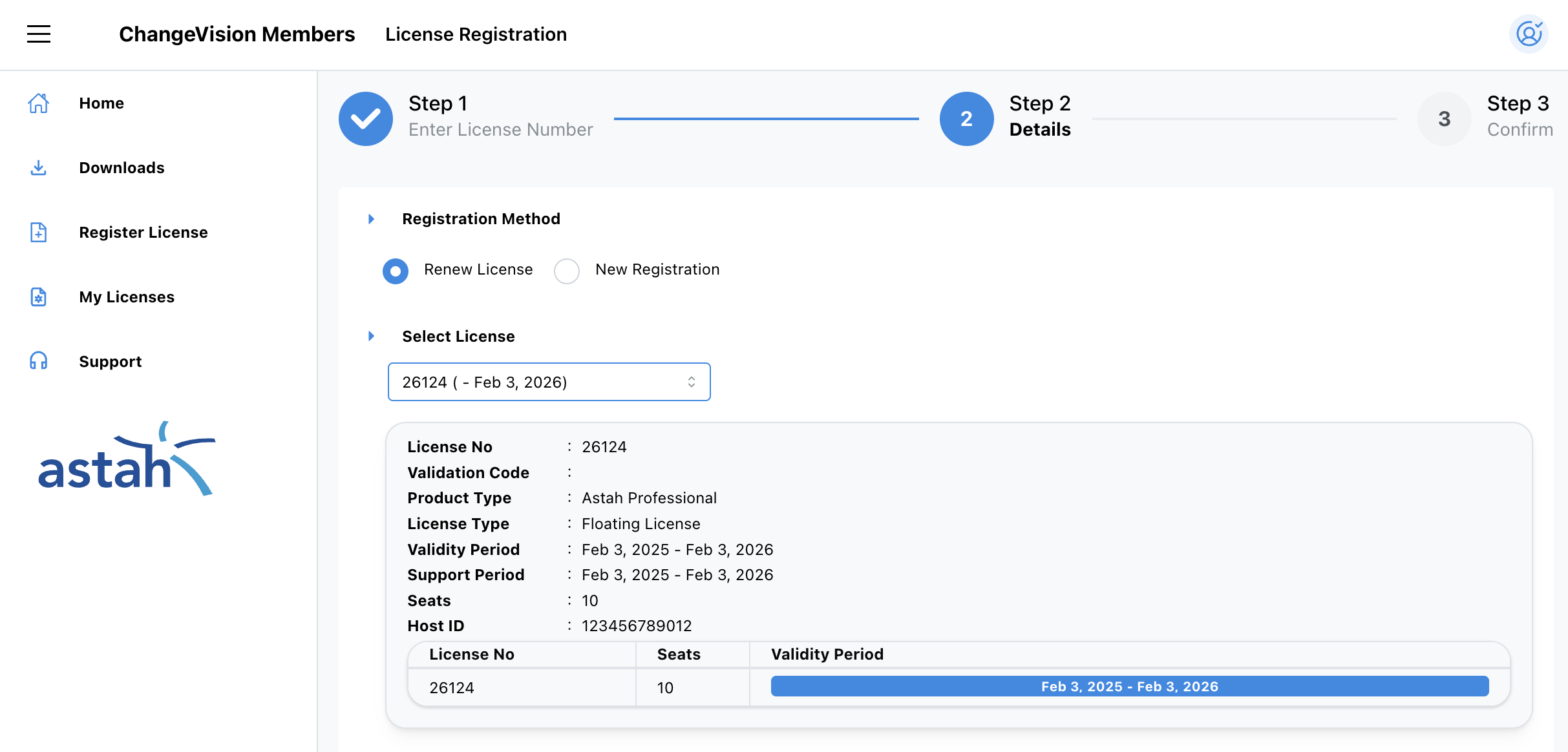The image size is (1568, 752).
Task: Click the Downloads arrow icon
Action: pos(39,168)
